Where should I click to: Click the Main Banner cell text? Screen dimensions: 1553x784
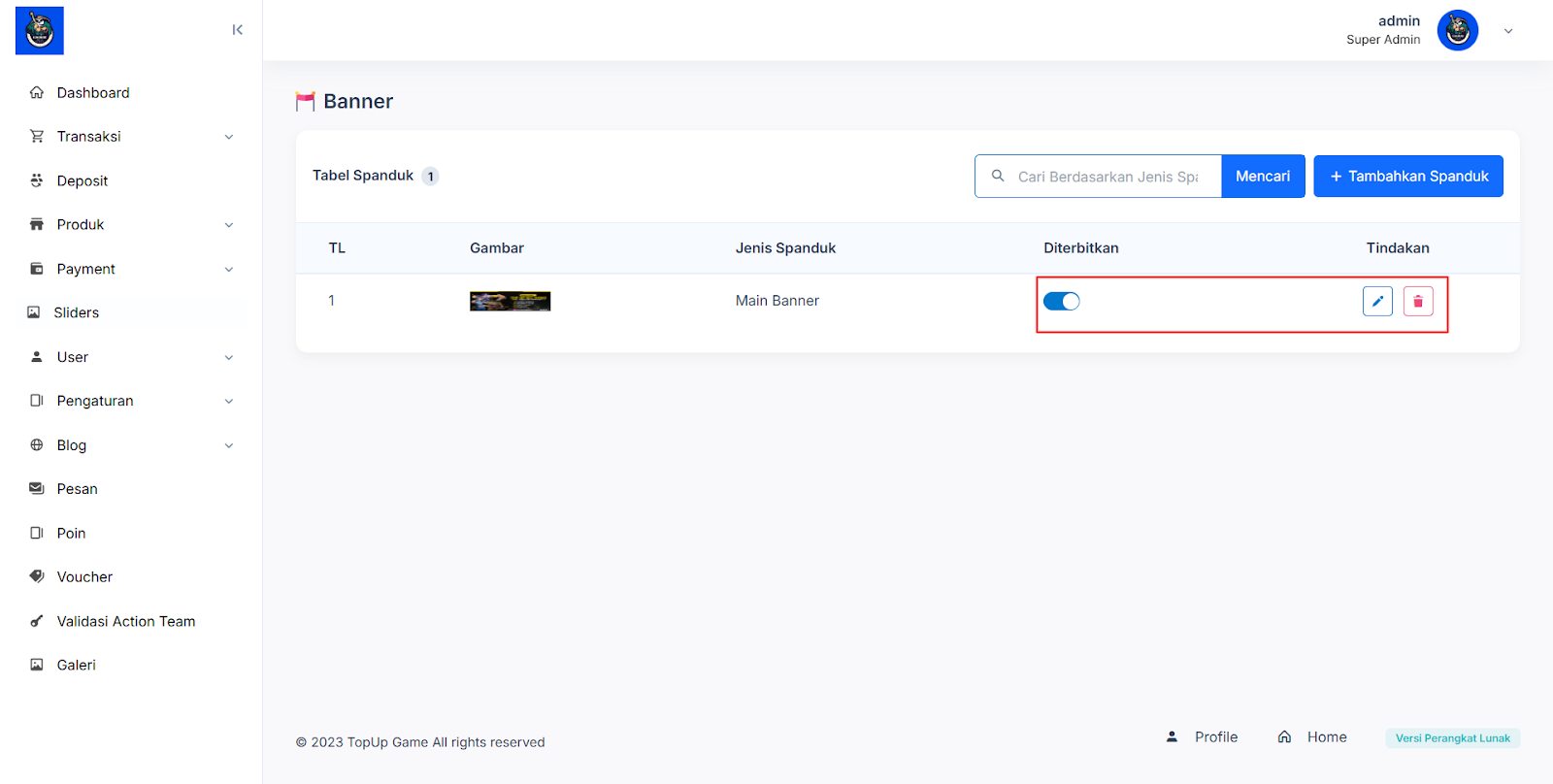pos(777,301)
